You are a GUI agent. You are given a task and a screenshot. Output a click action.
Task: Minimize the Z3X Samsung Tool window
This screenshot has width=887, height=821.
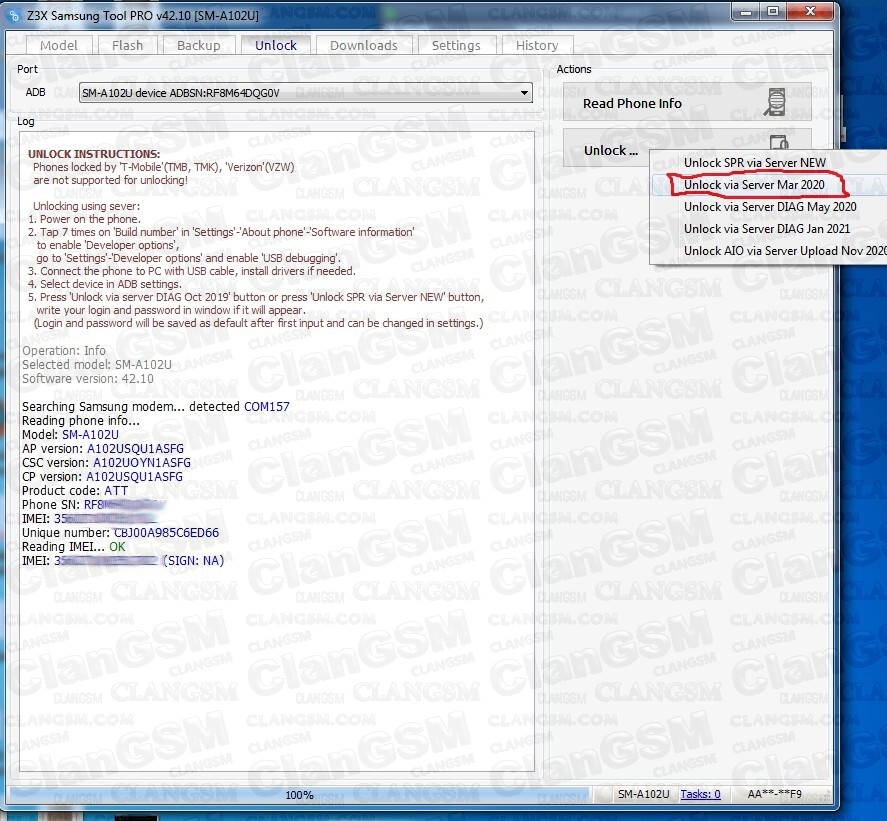746,12
